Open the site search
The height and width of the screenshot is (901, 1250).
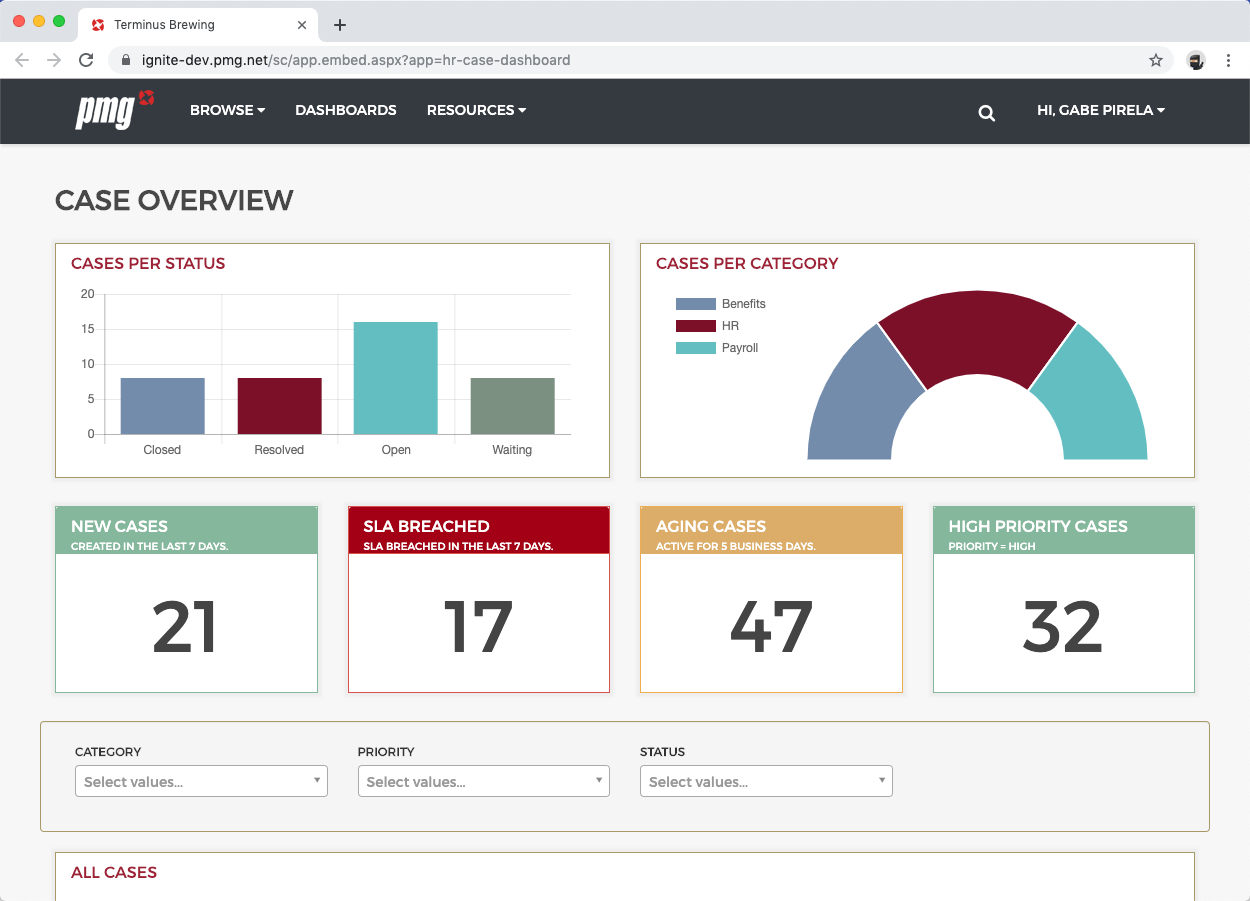pos(987,113)
